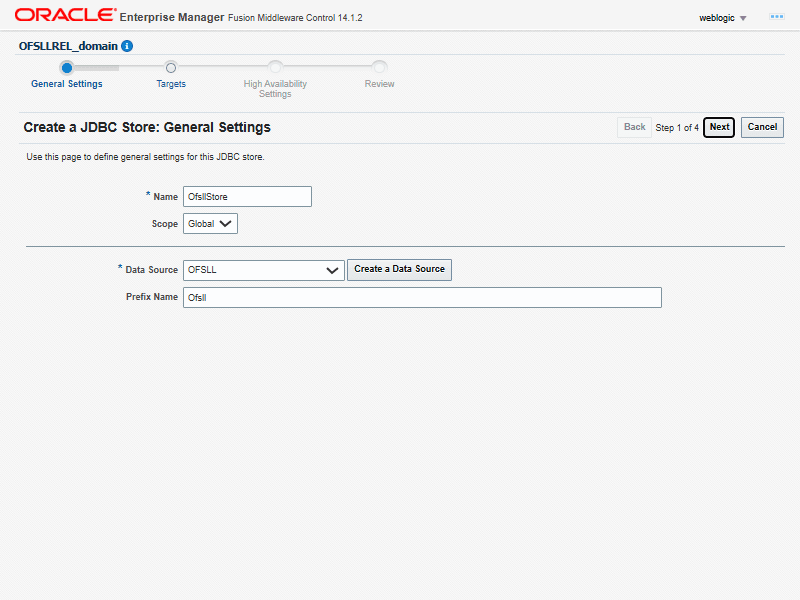The width and height of the screenshot is (800, 600).
Task: Click the Create a Data Source button
Action: [x=399, y=269]
